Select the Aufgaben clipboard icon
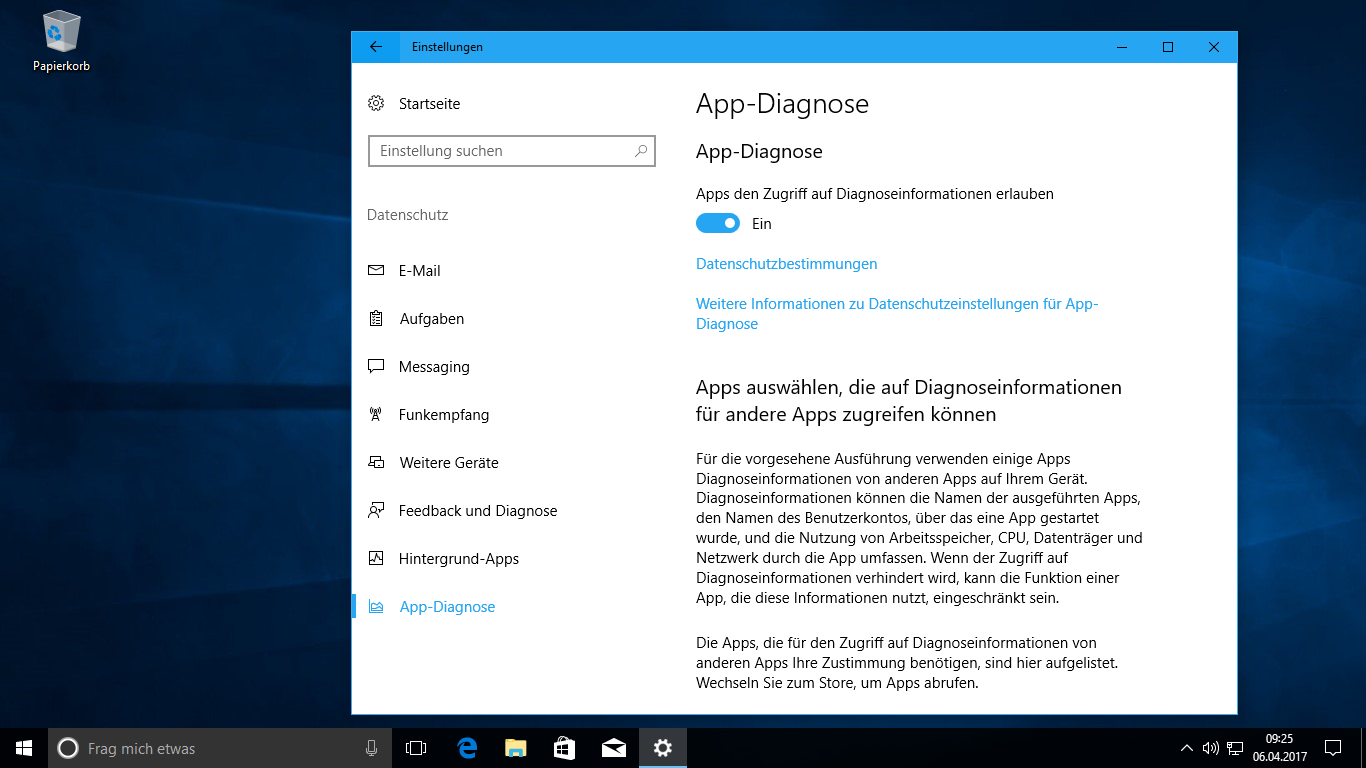 (x=376, y=319)
